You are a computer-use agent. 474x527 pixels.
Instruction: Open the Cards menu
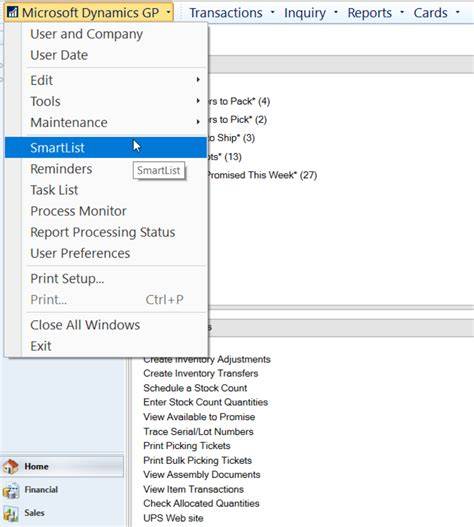pos(430,13)
